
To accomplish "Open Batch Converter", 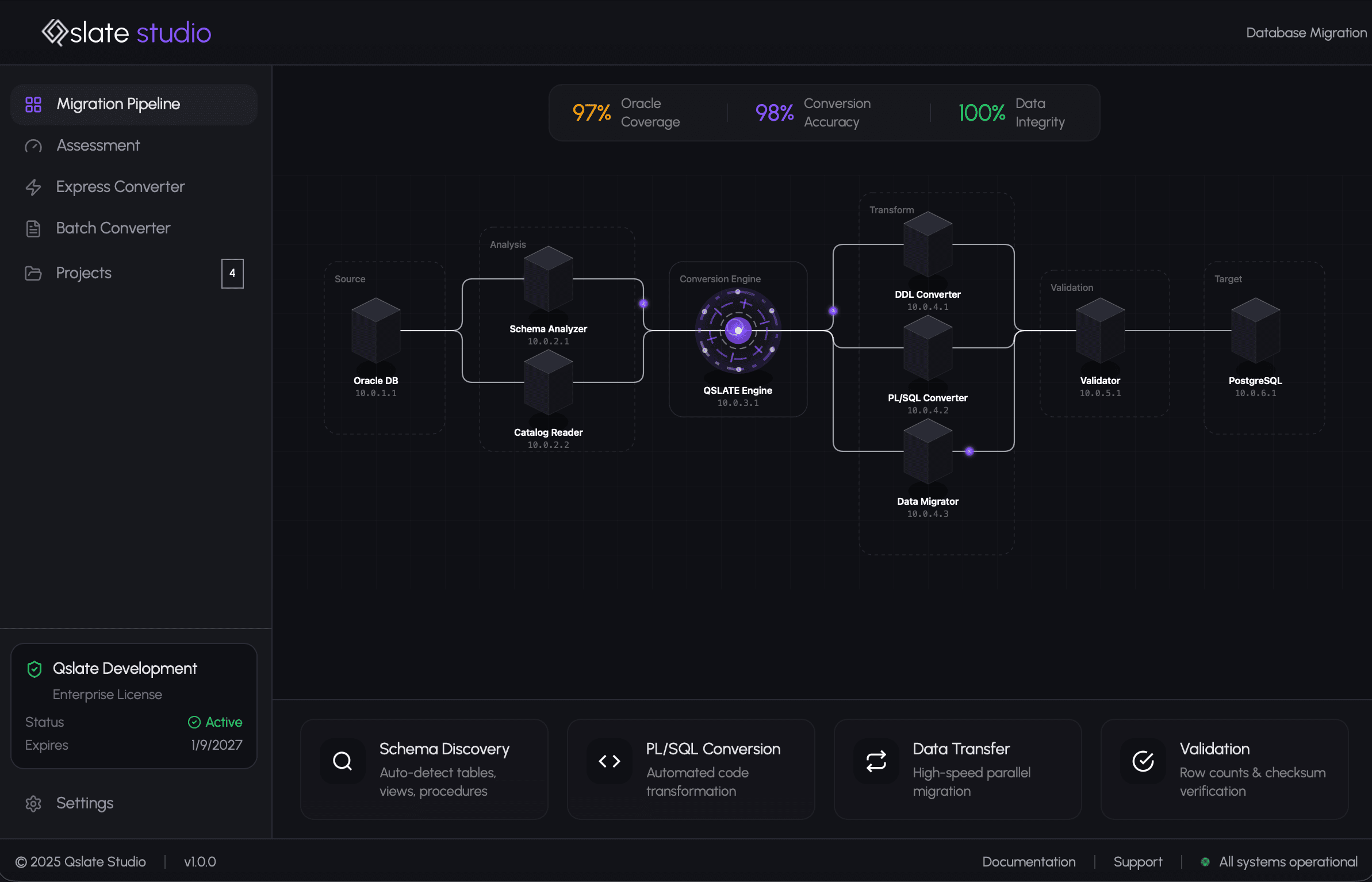I will tap(134, 228).
